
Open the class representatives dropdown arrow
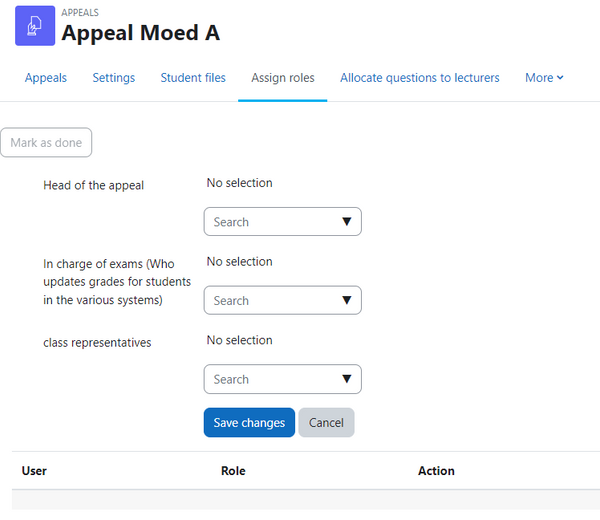[347, 379]
